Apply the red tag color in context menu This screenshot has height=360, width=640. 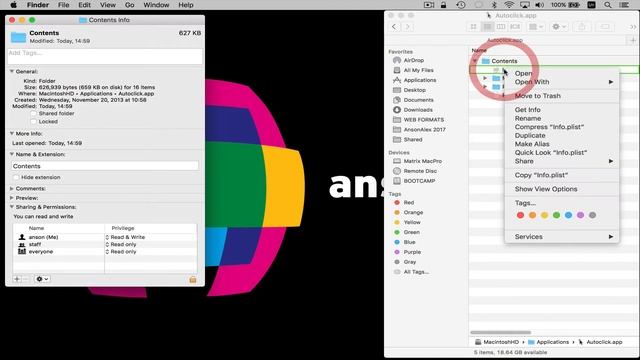[520, 215]
